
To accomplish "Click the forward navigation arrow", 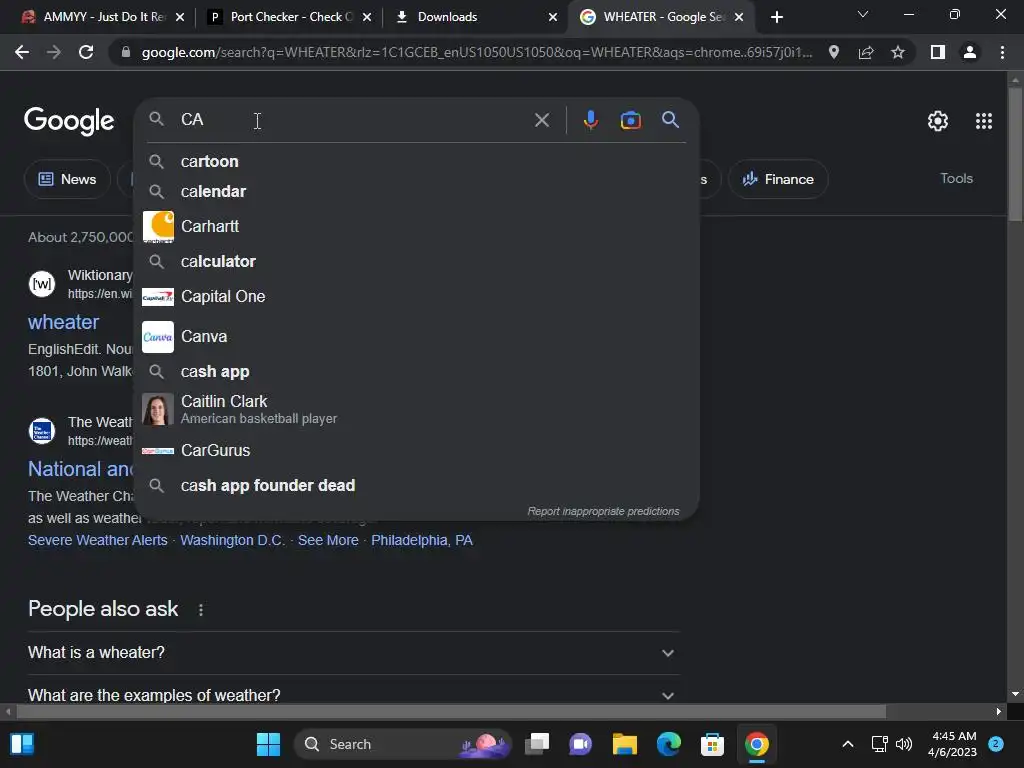I will point(54,52).
